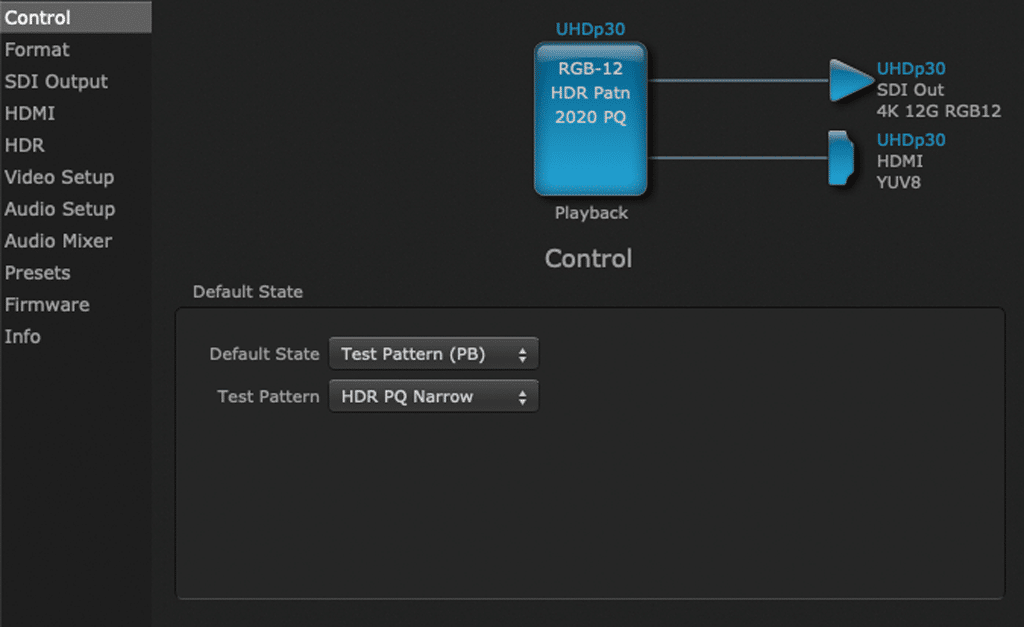The height and width of the screenshot is (627, 1024).
Task: Open Audio Setup in the sidebar
Action: 60,210
